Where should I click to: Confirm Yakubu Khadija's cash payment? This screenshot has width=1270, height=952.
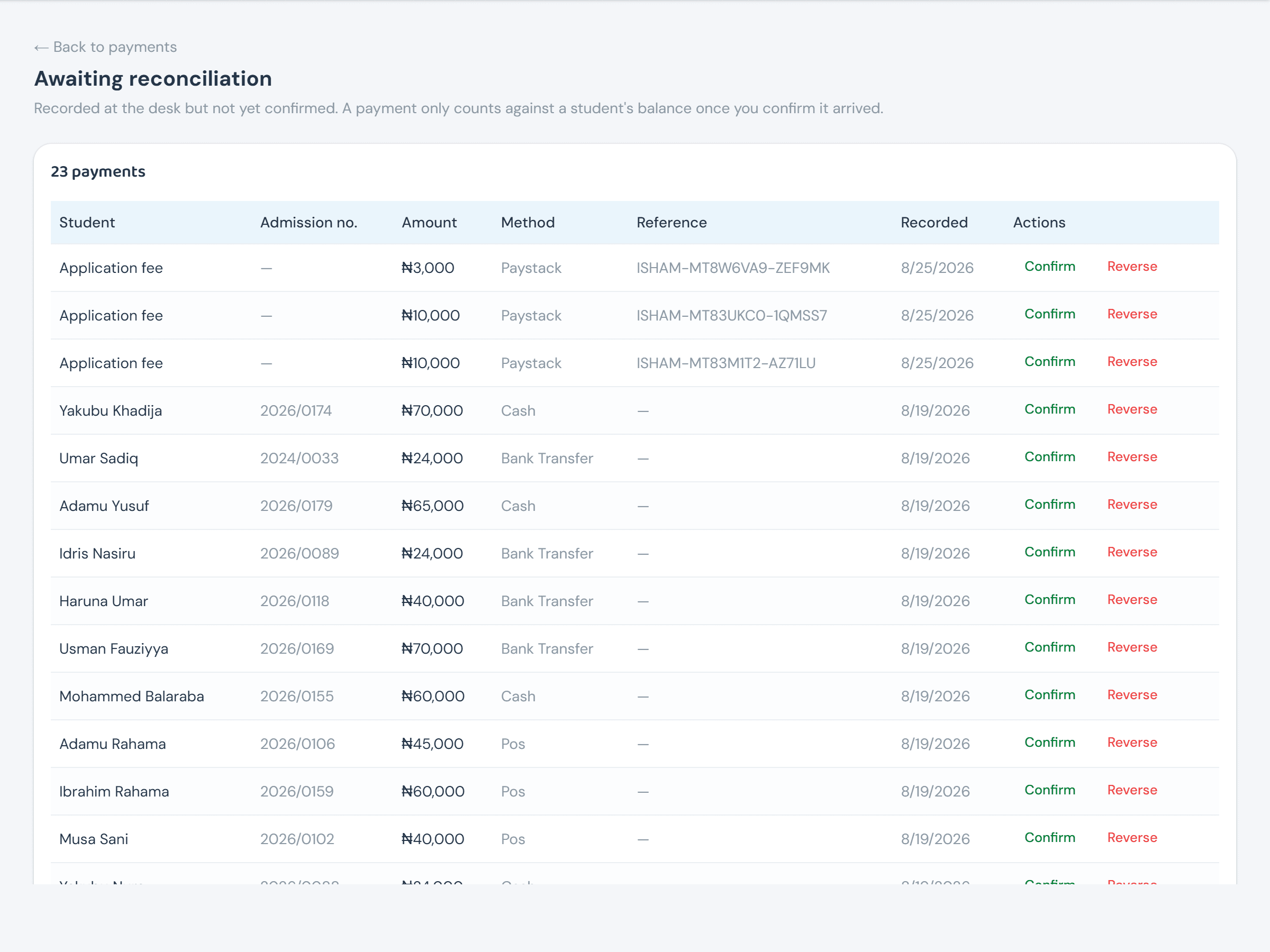tap(1049, 409)
